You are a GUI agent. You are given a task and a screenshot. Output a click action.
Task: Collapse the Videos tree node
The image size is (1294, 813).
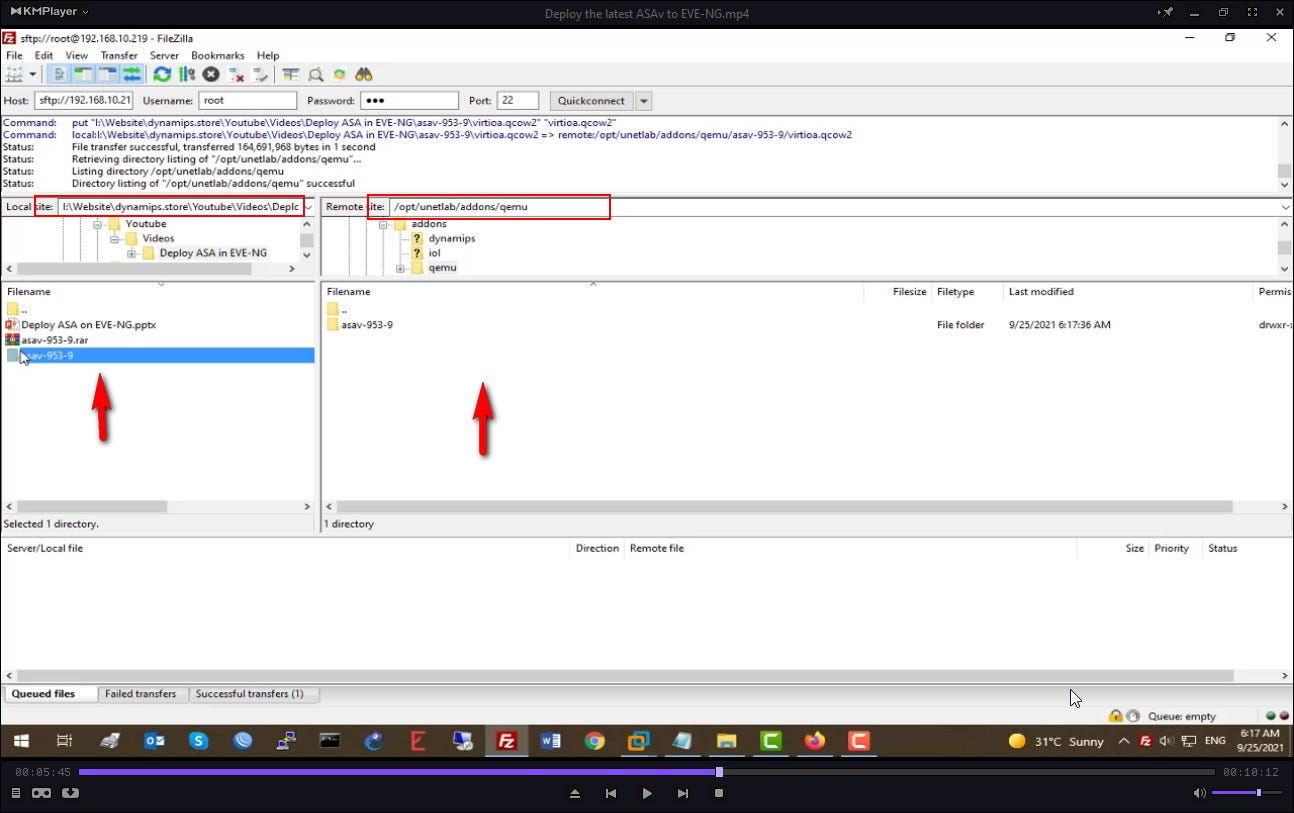pos(114,239)
